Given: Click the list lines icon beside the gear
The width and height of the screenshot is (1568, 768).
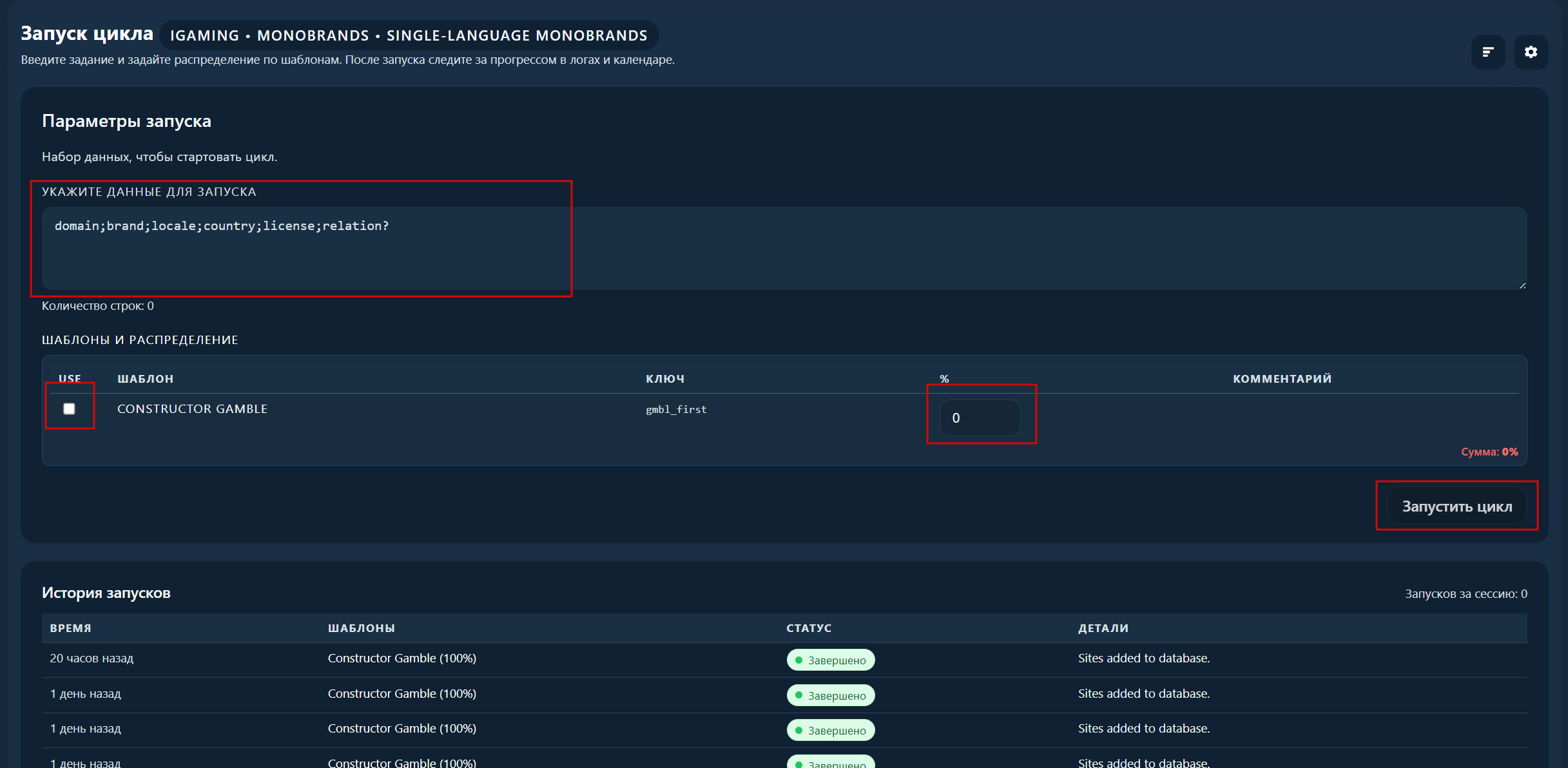Looking at the screenshot, I should point(1488,52).
